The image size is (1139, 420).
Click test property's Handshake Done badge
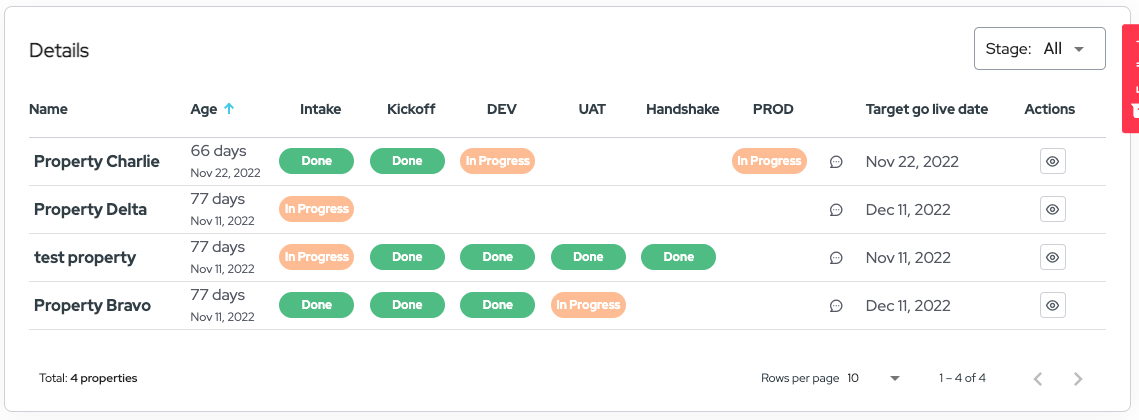[x=678, y=257]
